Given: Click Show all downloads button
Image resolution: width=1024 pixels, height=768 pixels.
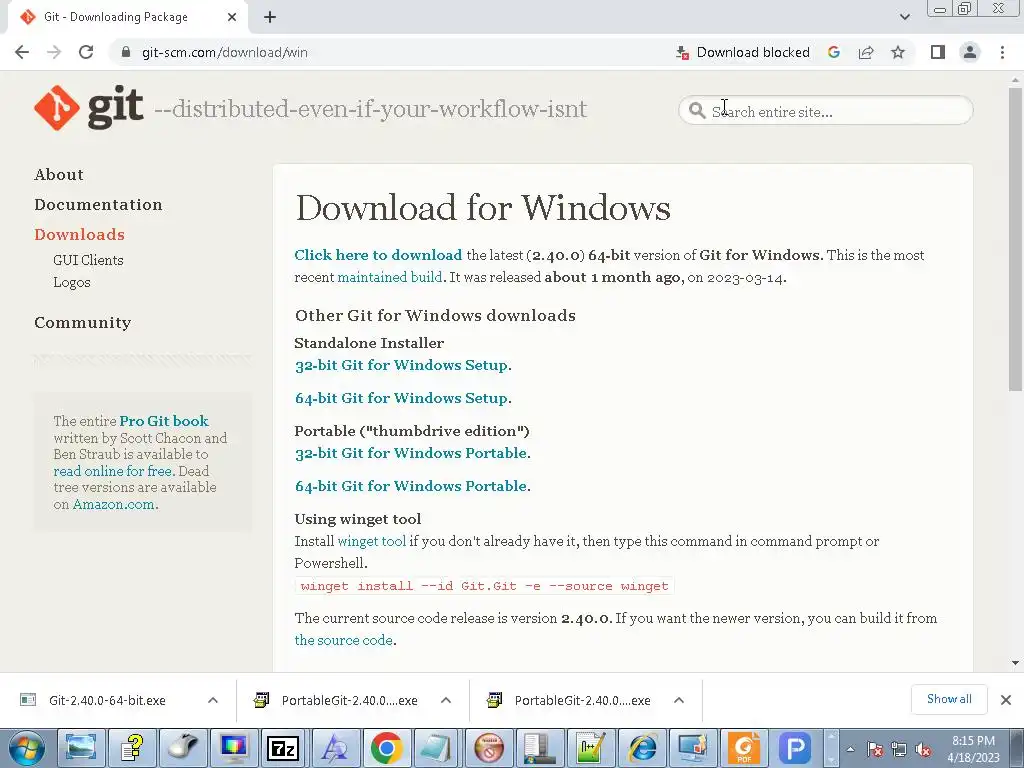Looking at the screenshot, I should tap(949, 699).
